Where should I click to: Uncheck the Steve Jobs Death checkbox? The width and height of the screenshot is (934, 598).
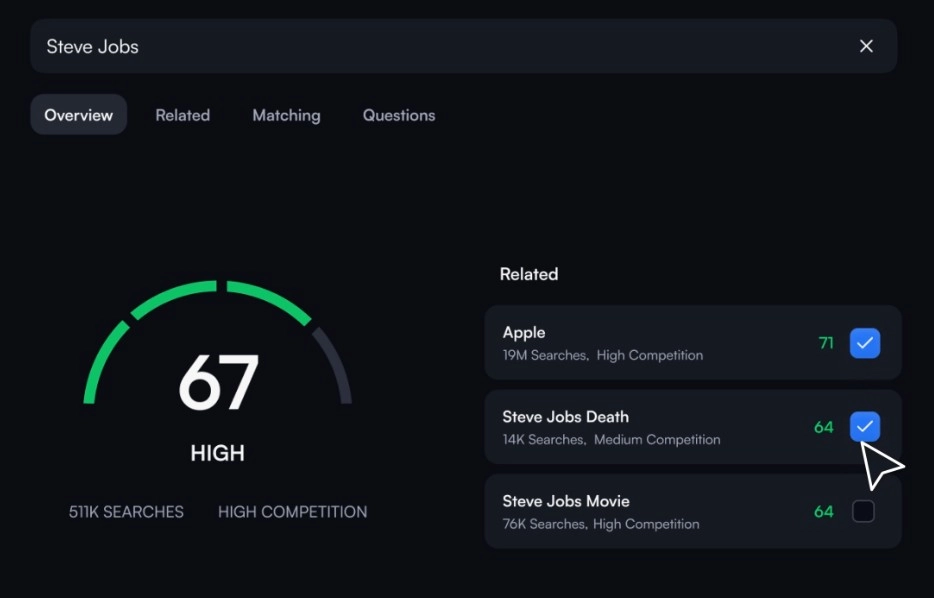(x=864, y=427)
